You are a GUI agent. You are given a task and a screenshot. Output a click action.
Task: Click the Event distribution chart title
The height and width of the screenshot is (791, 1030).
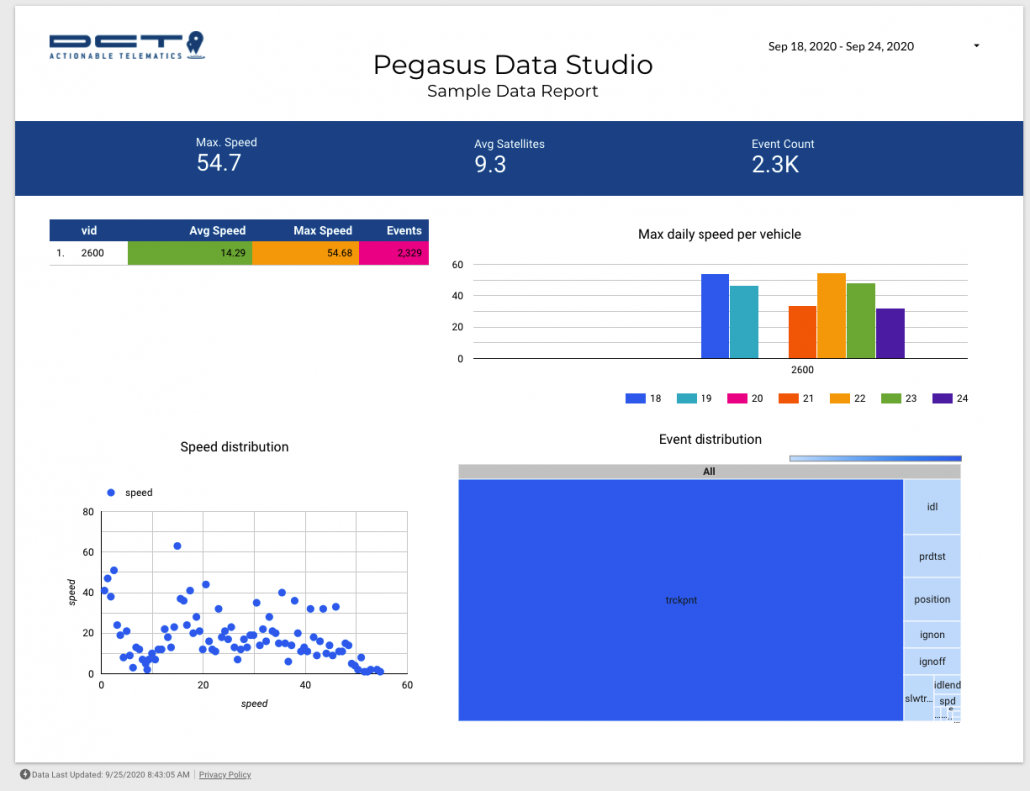click(x=710, y=440)
